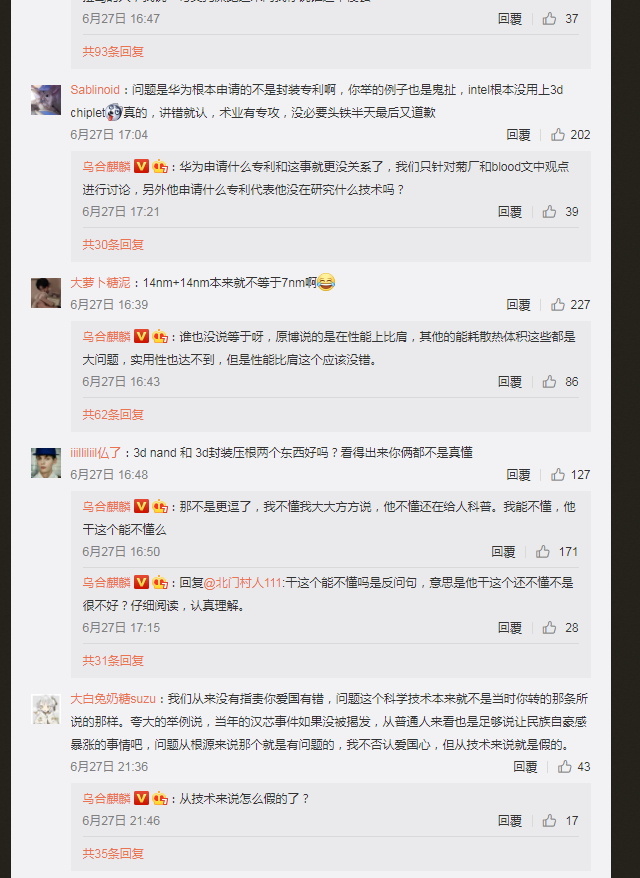Reply to 大萝卜糖泥's 14nm comment
Image resolution: width=640 pixels, height=878 pixels.
click(518, 305)
